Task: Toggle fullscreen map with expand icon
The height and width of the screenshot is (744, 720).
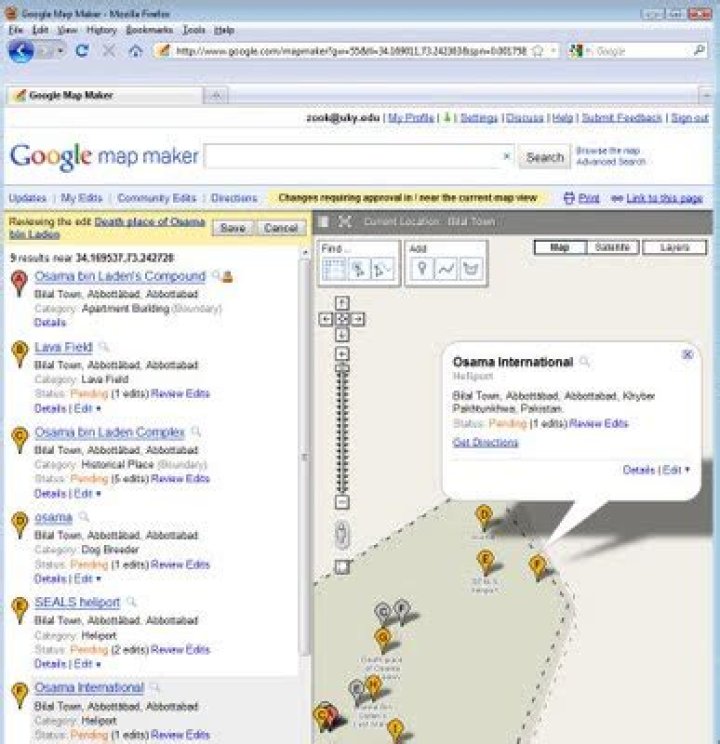Action: pyautogui.click(x=345, y=222)
